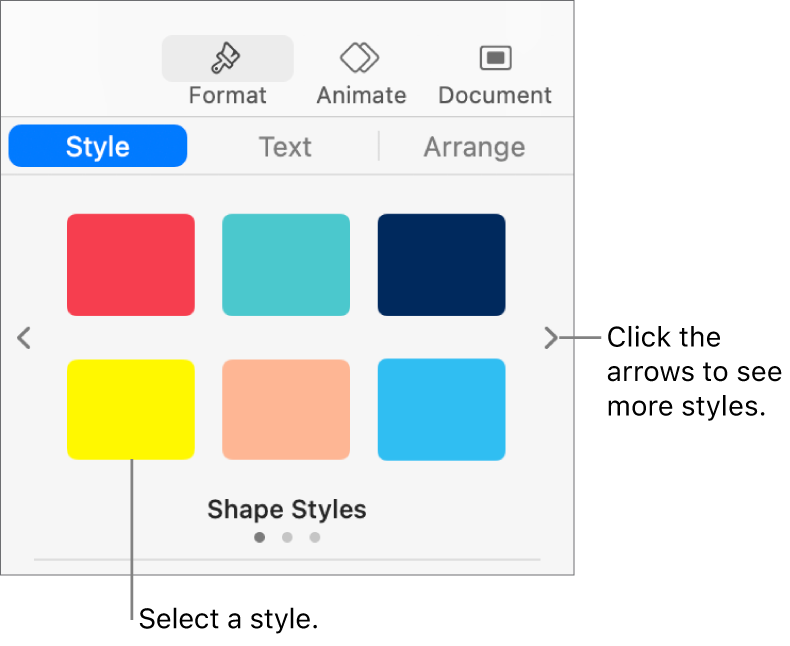The width and height of the screenshot is (790, 646).
Task: Click the Animate diamond icon
Action: (361, 59)
